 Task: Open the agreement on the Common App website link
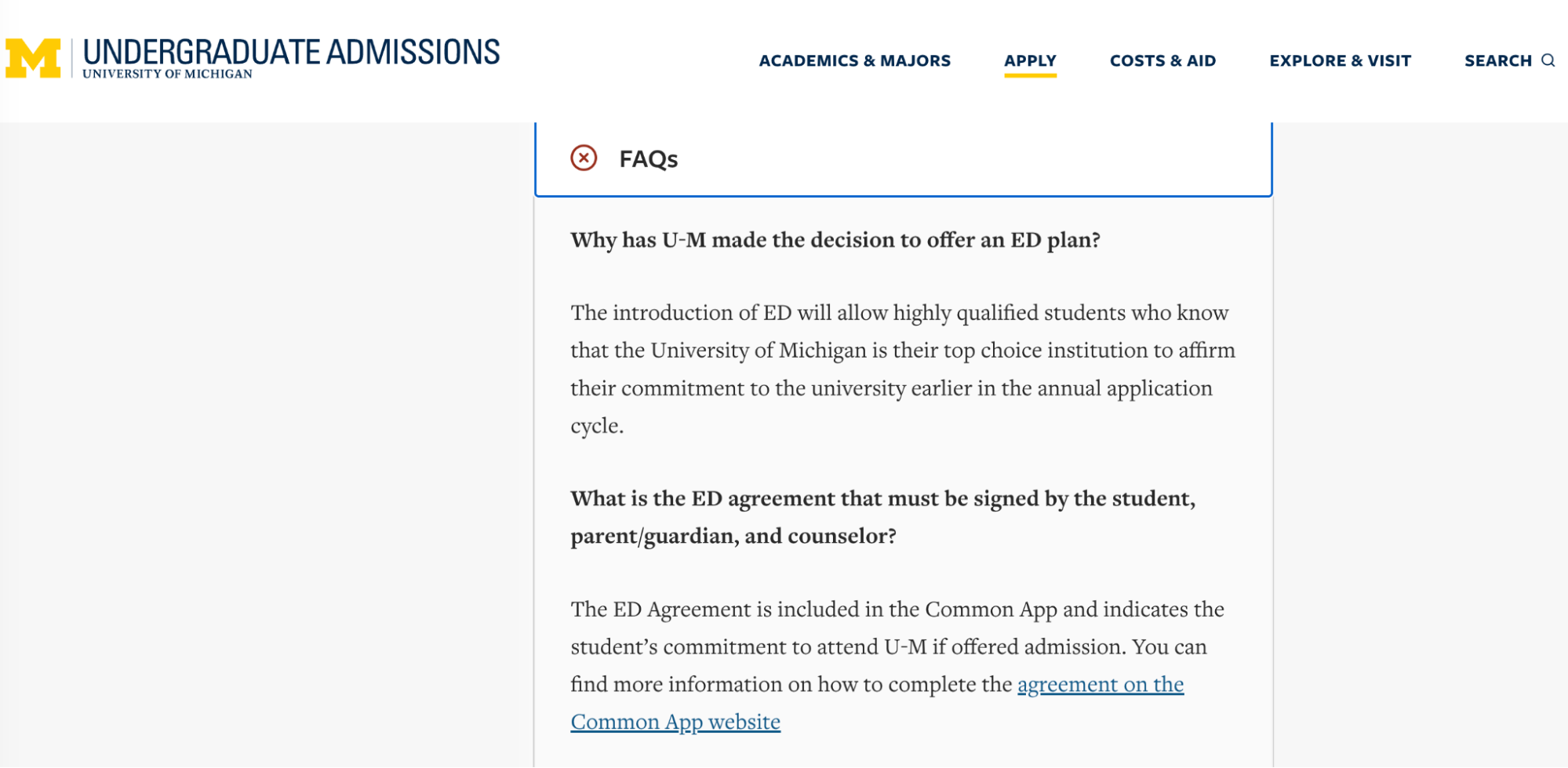(1100, 684)
